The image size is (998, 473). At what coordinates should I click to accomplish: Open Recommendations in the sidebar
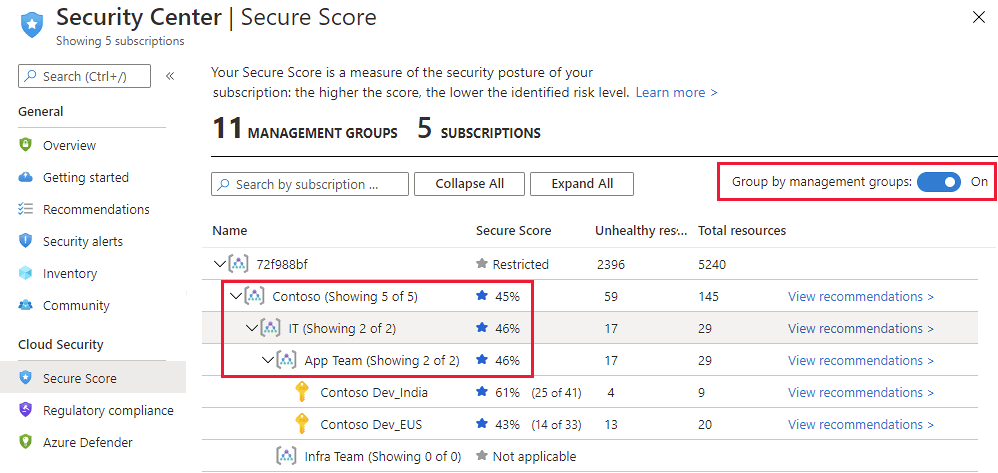[96, 209]
